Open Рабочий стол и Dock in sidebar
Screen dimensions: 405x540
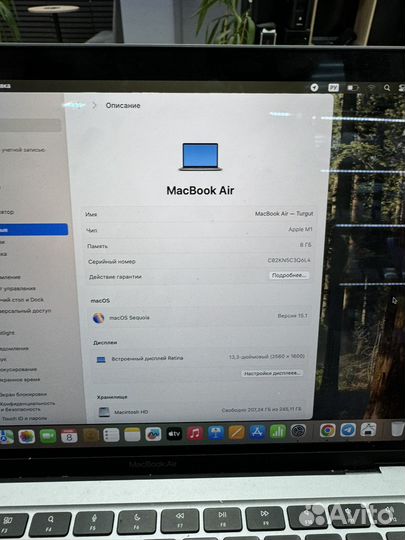point(21,300)
